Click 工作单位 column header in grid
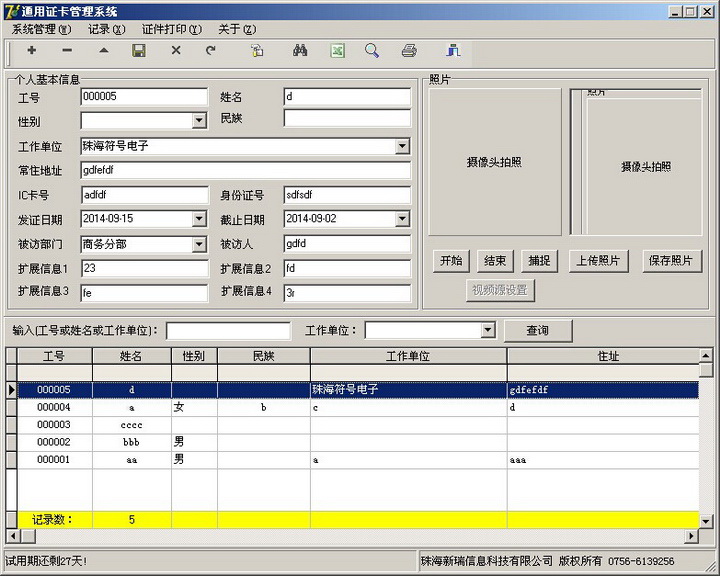Image resolution: width=720 pixels, height=576 pixels. [408, 356]
